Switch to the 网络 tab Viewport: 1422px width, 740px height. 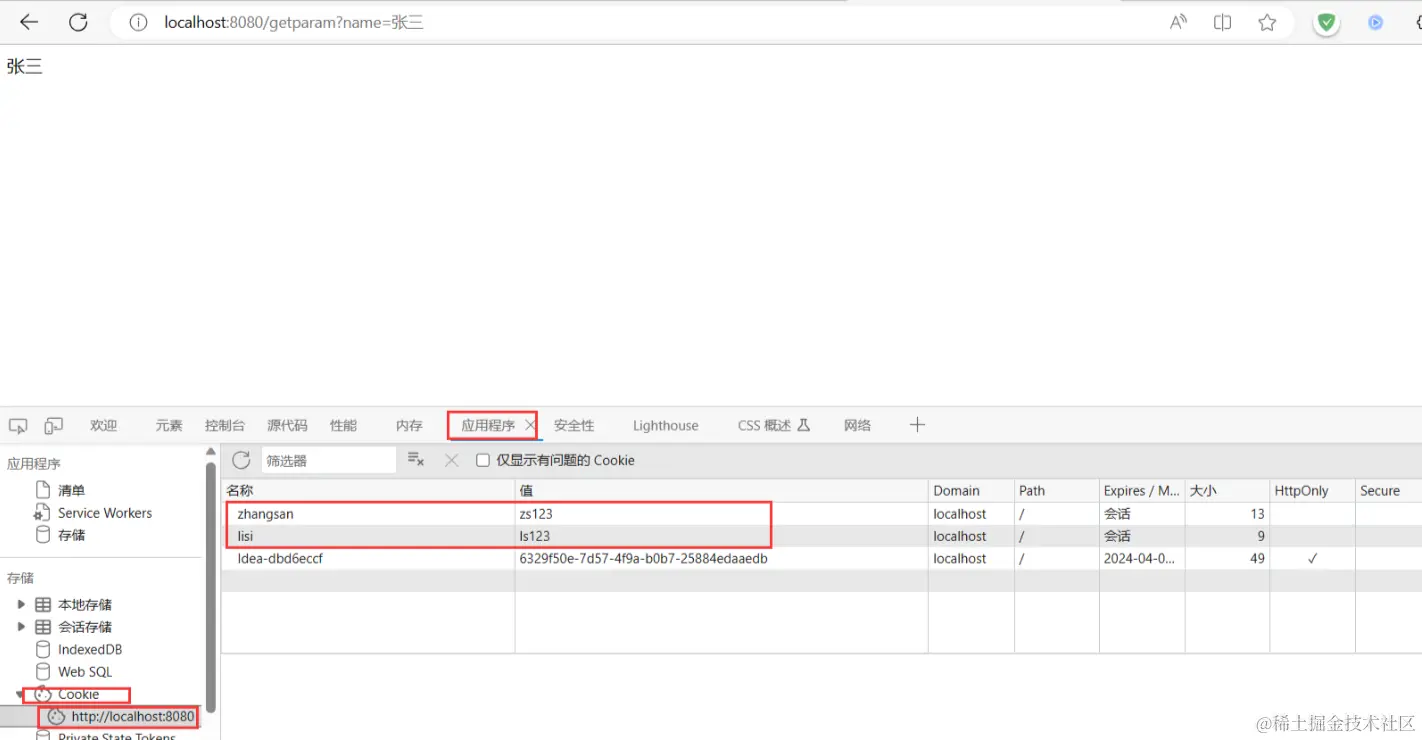coord(857,425)
